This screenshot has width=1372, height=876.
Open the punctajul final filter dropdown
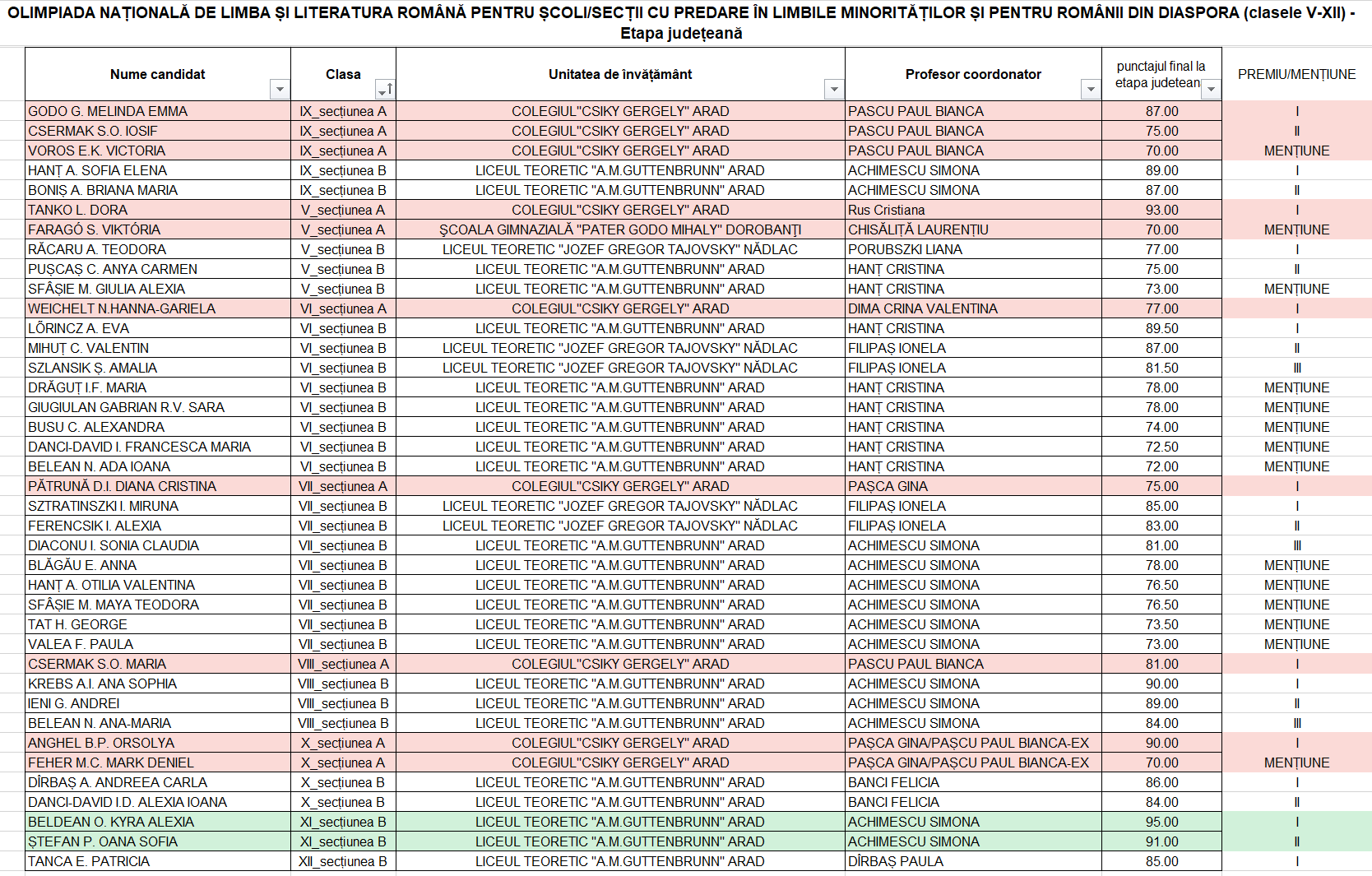point(1211,90)
